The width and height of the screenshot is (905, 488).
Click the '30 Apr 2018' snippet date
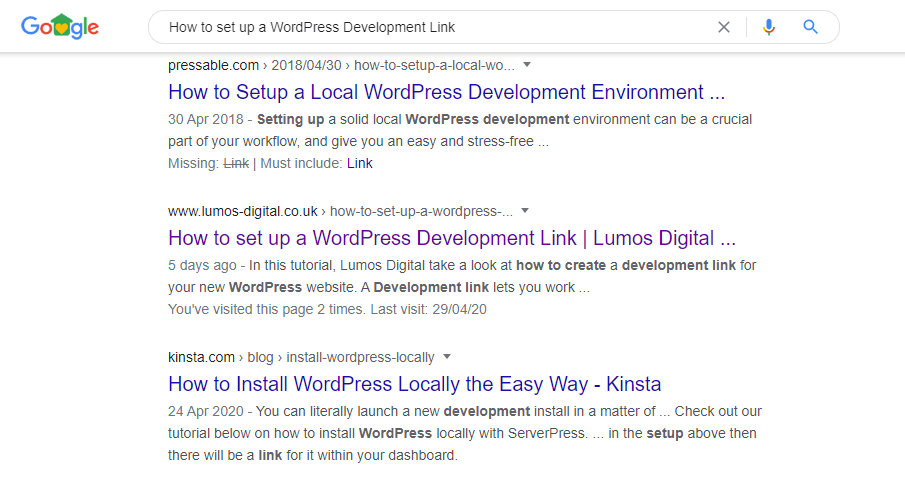tap(206, 119)
